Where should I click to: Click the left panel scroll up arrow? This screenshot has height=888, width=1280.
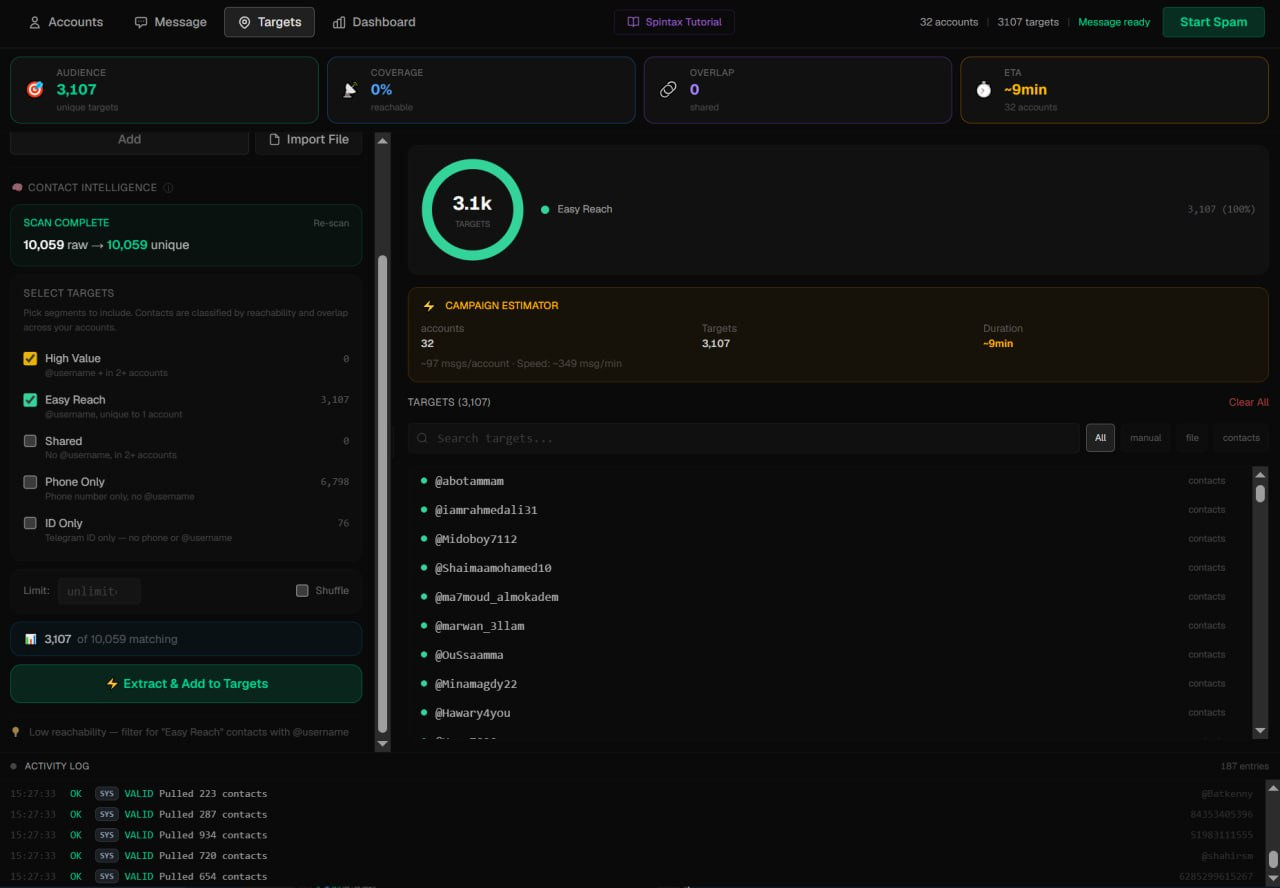coord(382,141)
